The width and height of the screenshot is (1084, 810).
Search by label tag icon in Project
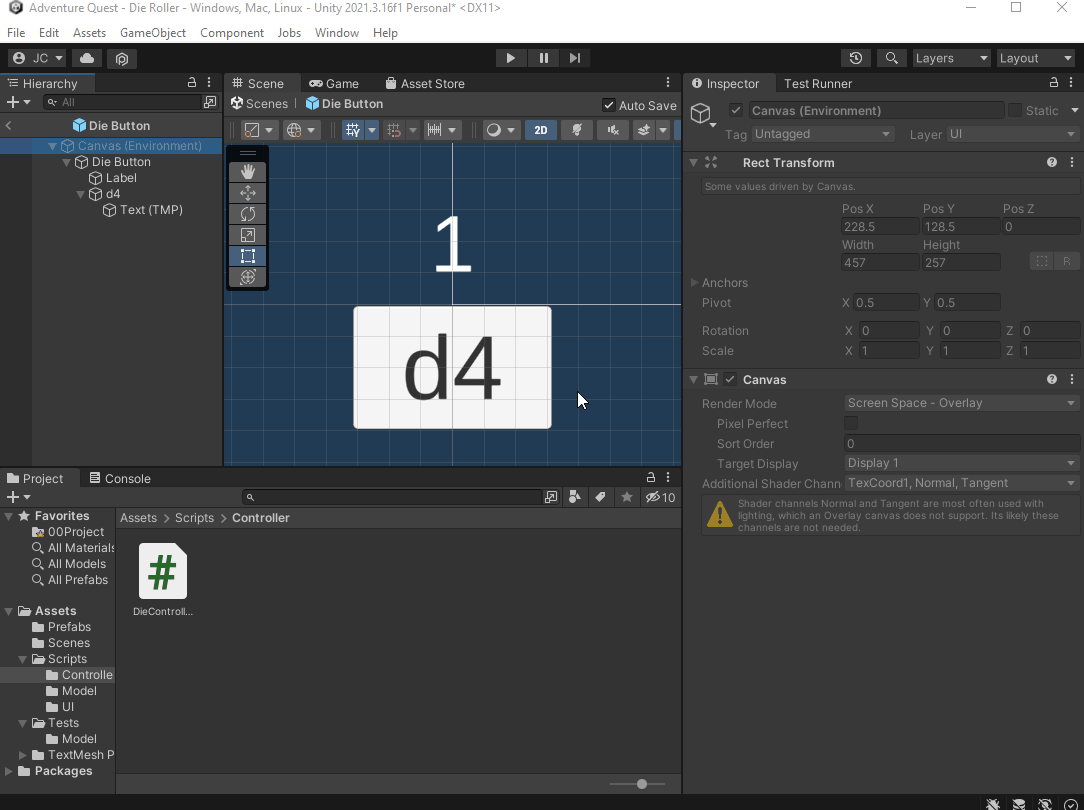601,497
